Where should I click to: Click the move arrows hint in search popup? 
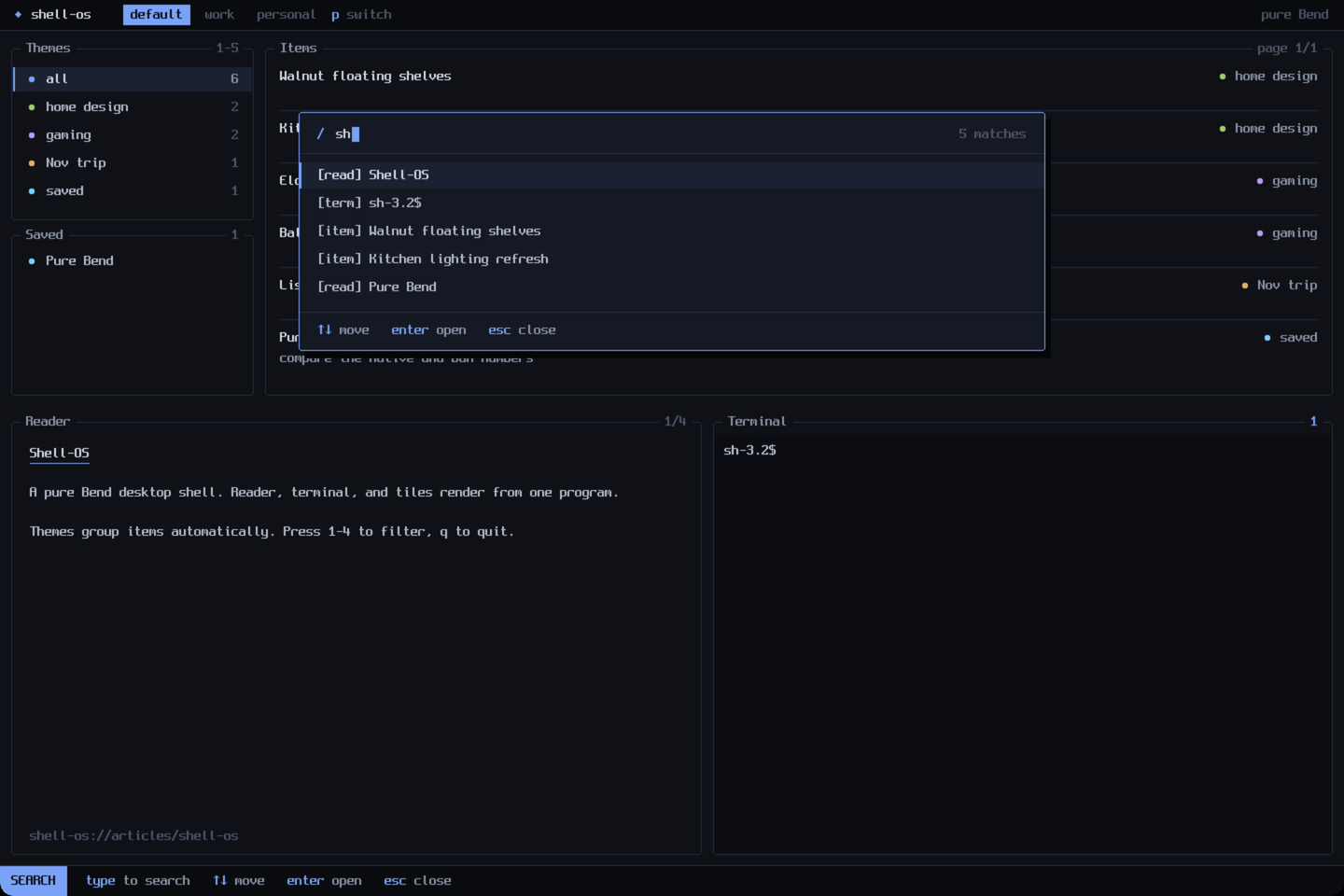pos(343,329)
